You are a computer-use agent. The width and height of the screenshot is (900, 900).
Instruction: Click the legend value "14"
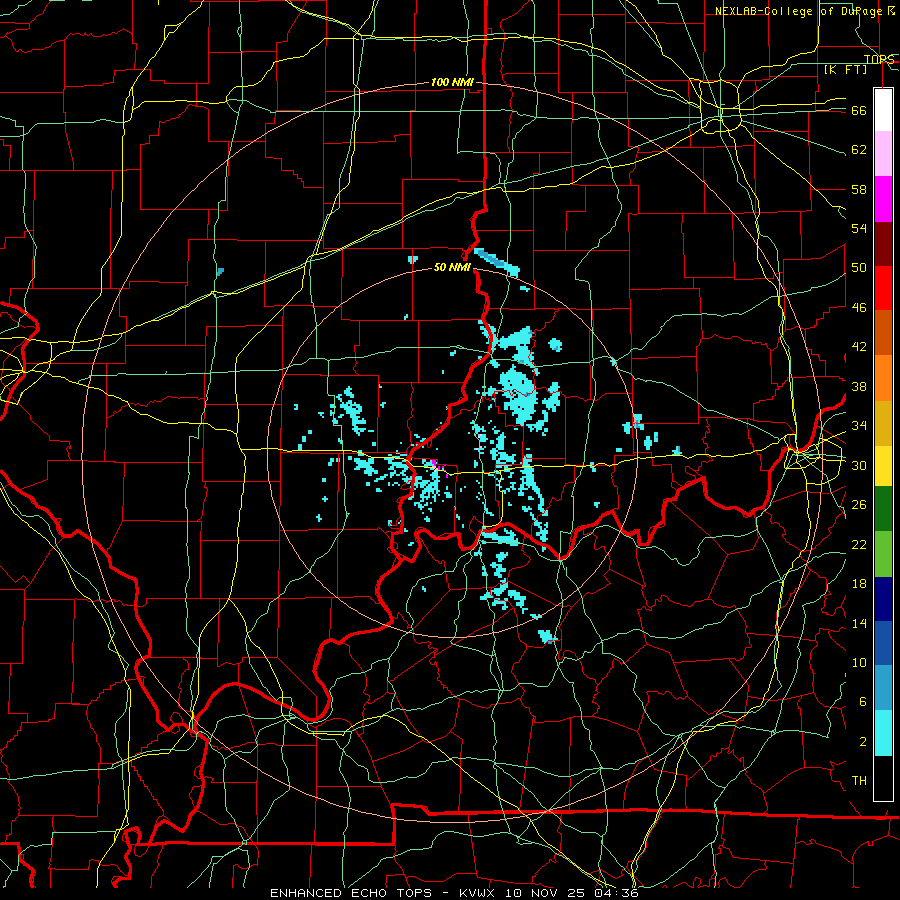tap(859, 623)
